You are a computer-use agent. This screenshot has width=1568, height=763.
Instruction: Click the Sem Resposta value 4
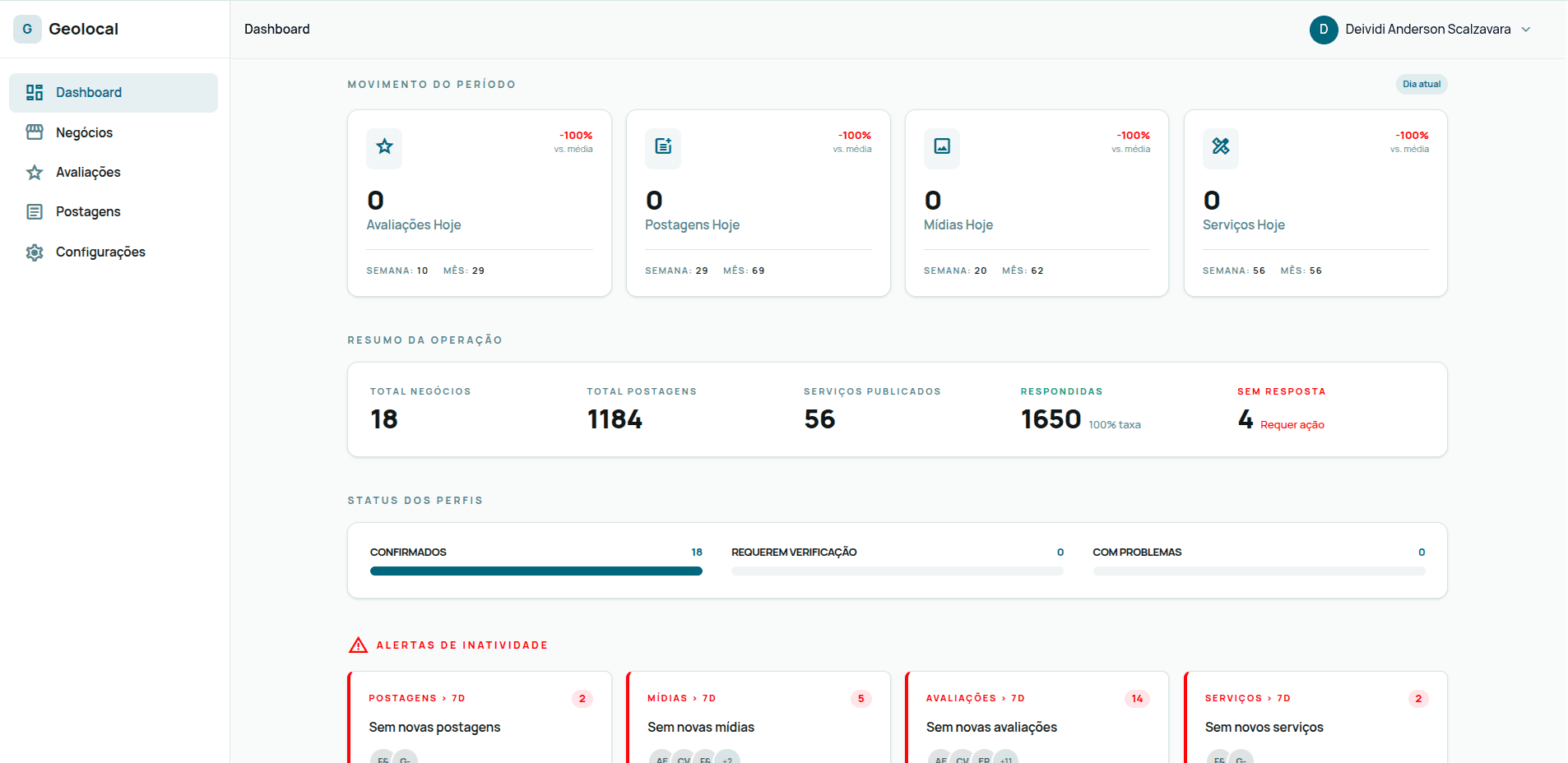1246,419
